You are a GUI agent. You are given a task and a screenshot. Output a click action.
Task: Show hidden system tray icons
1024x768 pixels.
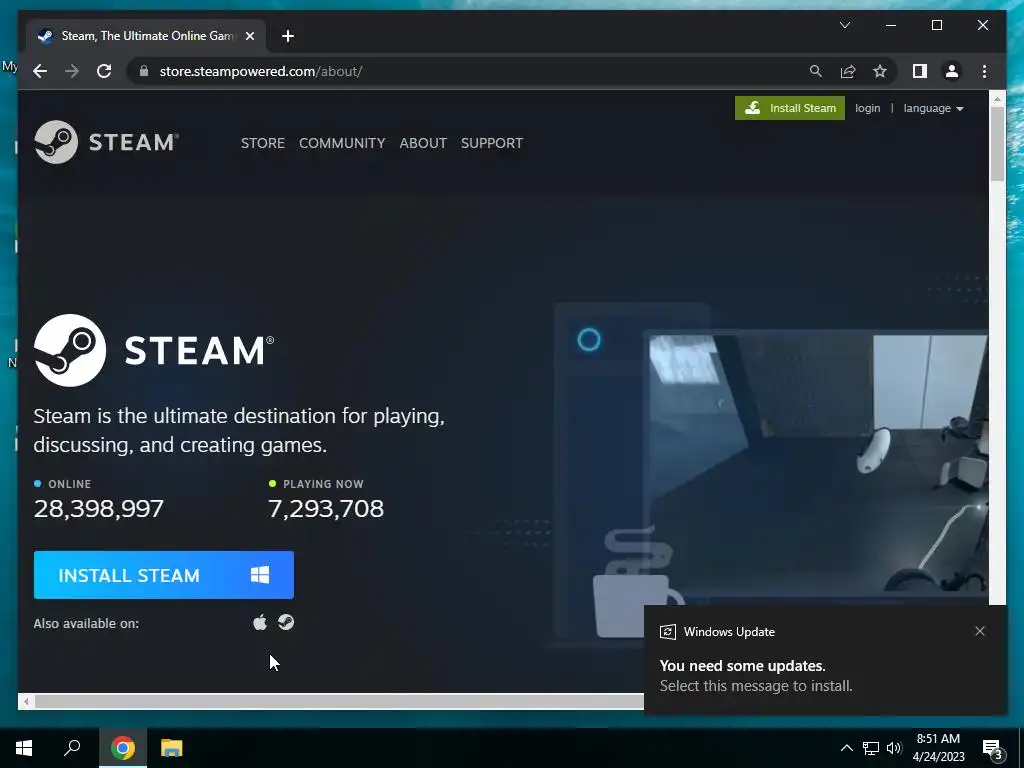click(846, 748)
